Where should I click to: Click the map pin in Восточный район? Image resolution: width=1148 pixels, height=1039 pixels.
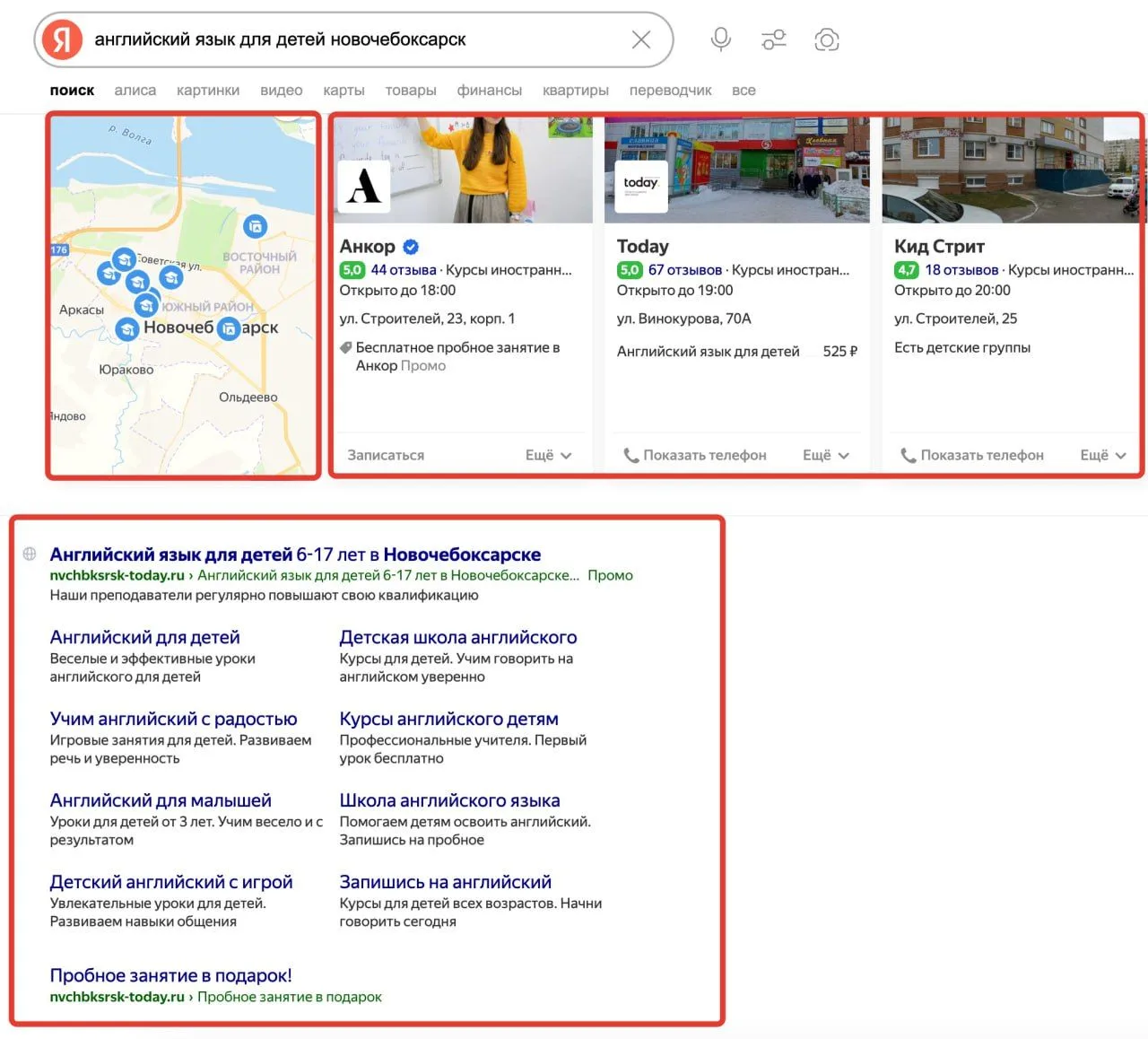[256, 226]
